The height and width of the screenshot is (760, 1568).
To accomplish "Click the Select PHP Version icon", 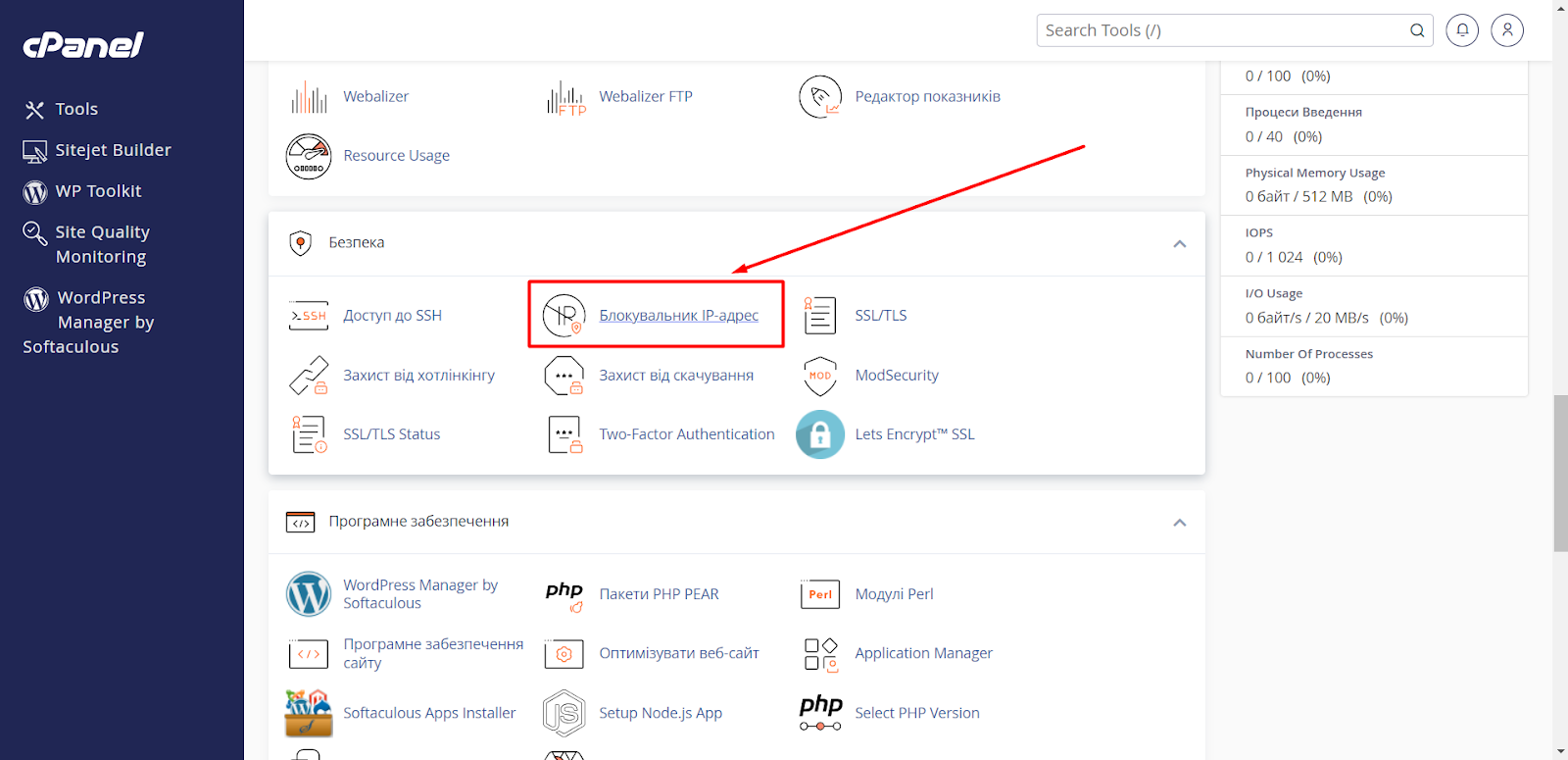I will pyautogui.click(x=820, y=713).
